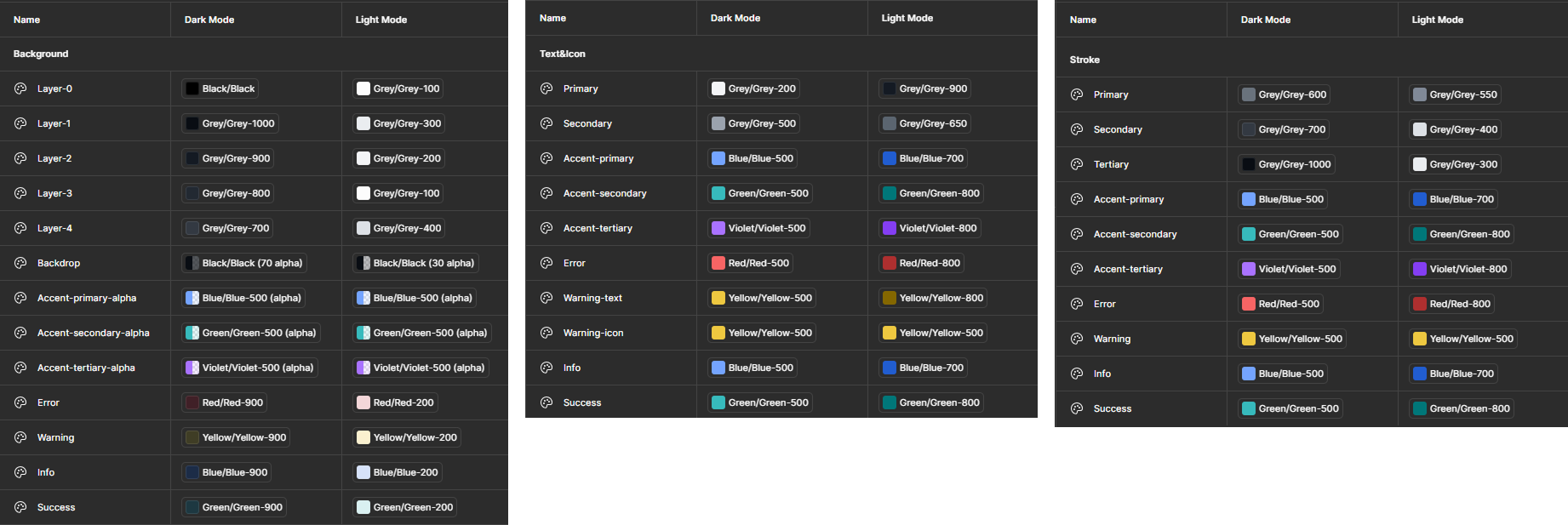Viewport: 1568px width, 525px height.
Task: Click the palette icon beside Warning-text
Action: [x=547, y=298]
